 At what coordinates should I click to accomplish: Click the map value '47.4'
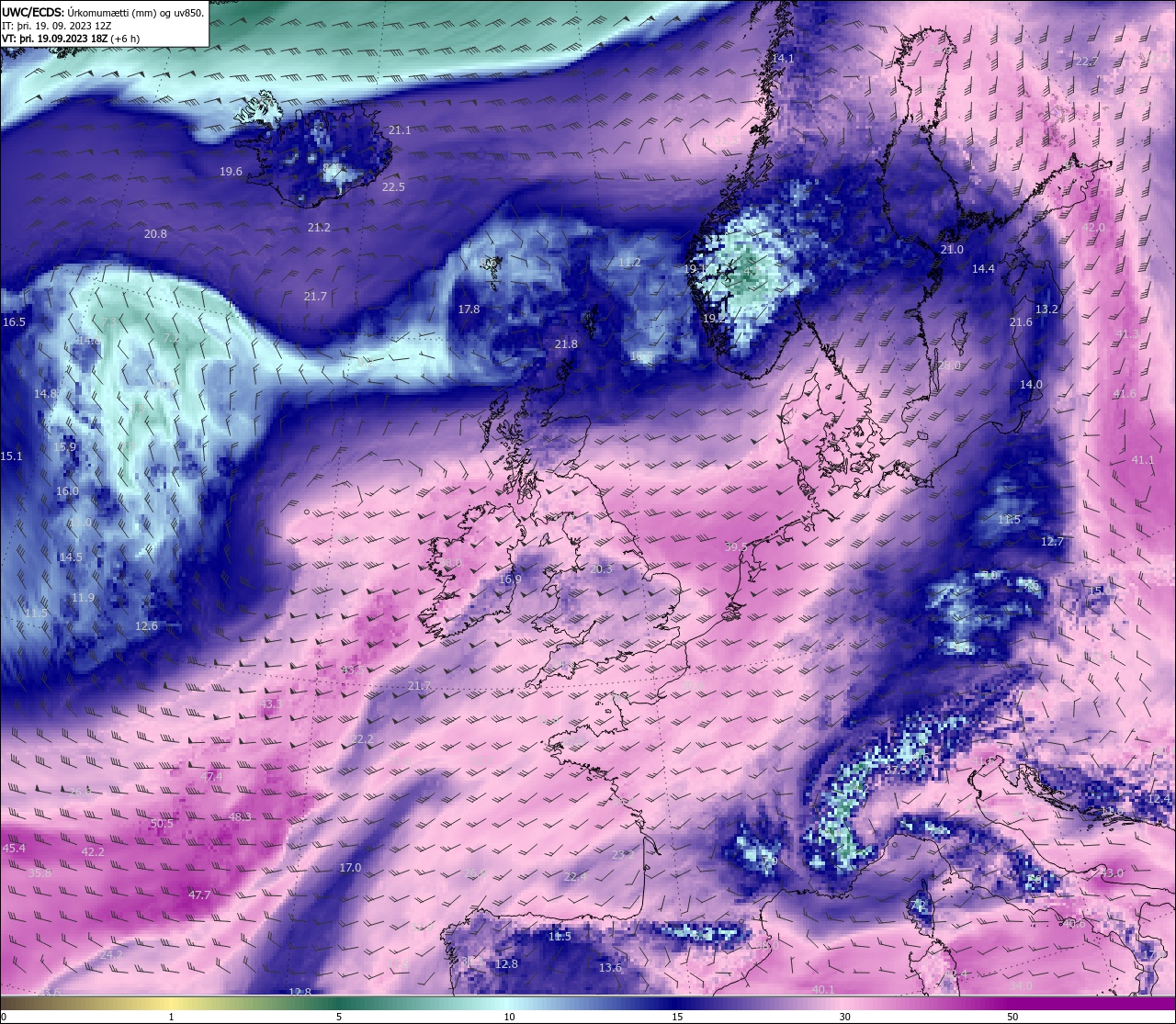click(211, 777)
